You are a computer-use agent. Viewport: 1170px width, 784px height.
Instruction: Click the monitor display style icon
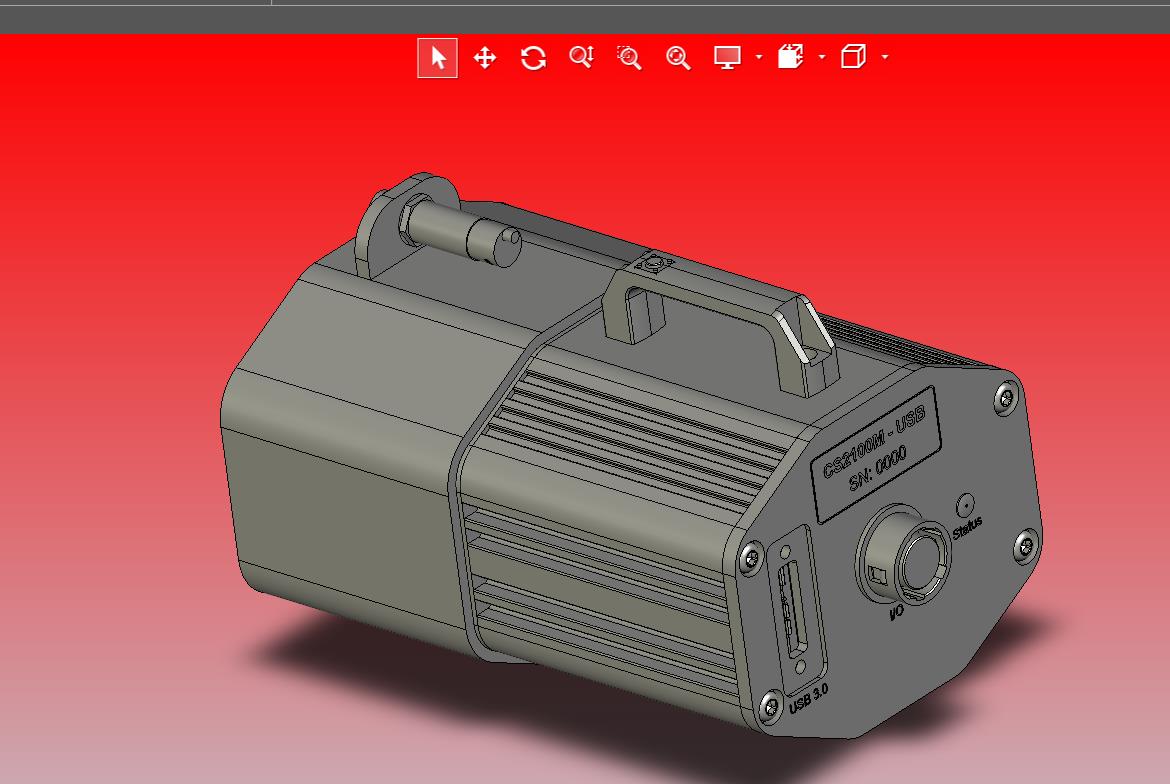tap(728, 57)
